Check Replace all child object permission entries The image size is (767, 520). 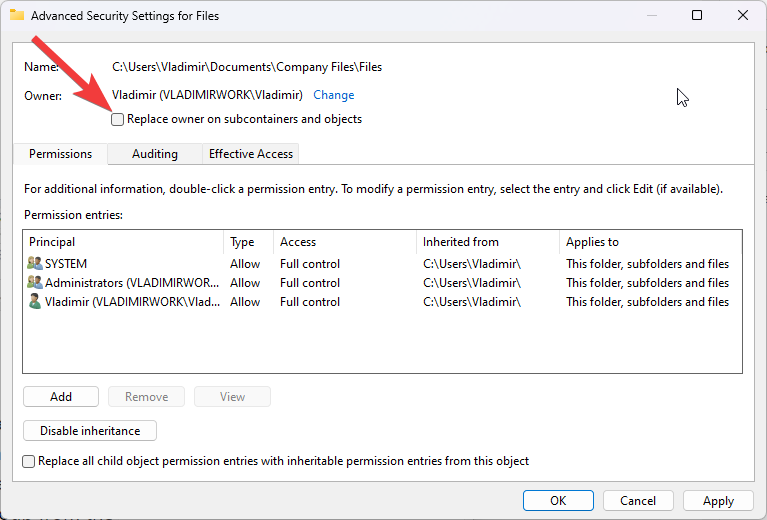[29, 461]
